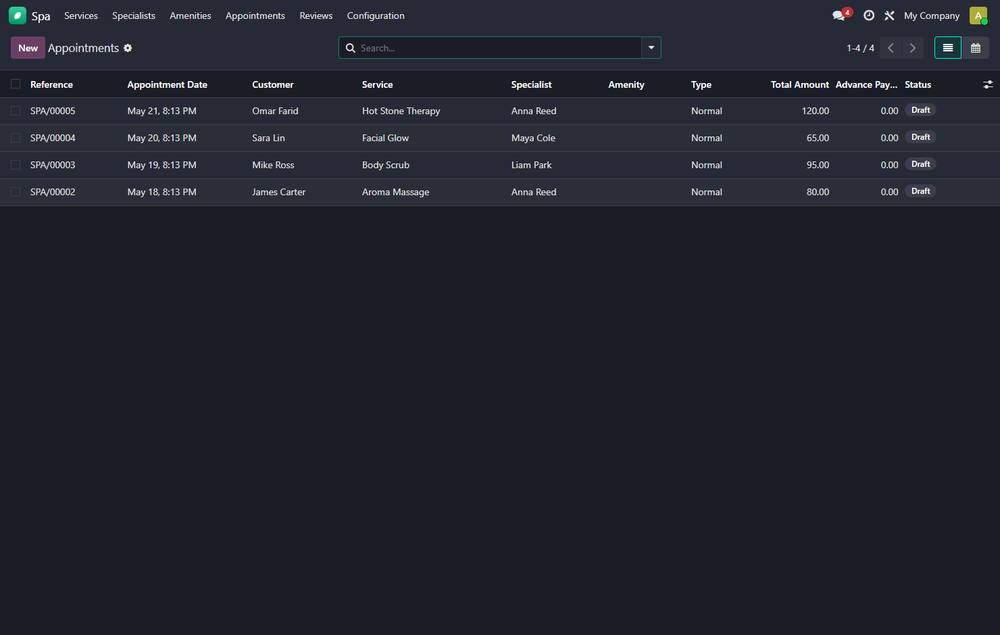Open the Reviews menu
The width and height of the screenshot is (1000, 635).
316,15
